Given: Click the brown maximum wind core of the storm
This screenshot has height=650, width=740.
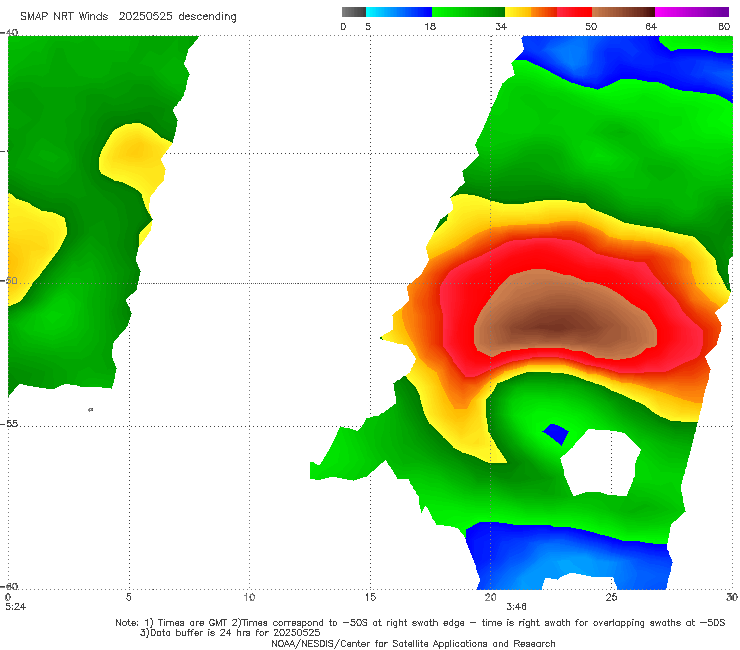Looking at the screenshot, I should tap(564, 315).
